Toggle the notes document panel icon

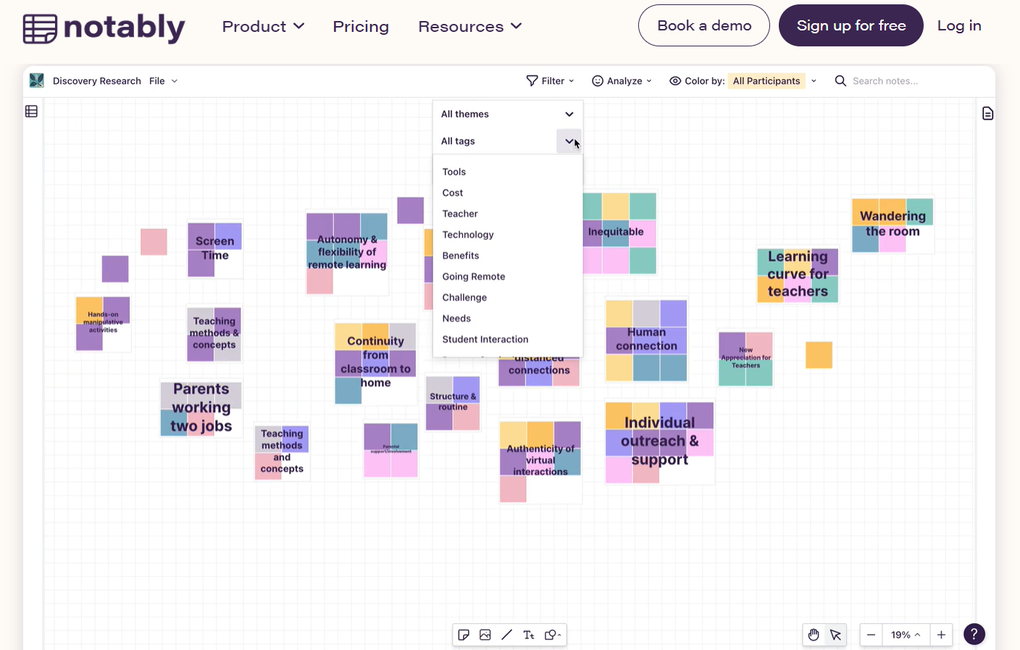[987, 113]
